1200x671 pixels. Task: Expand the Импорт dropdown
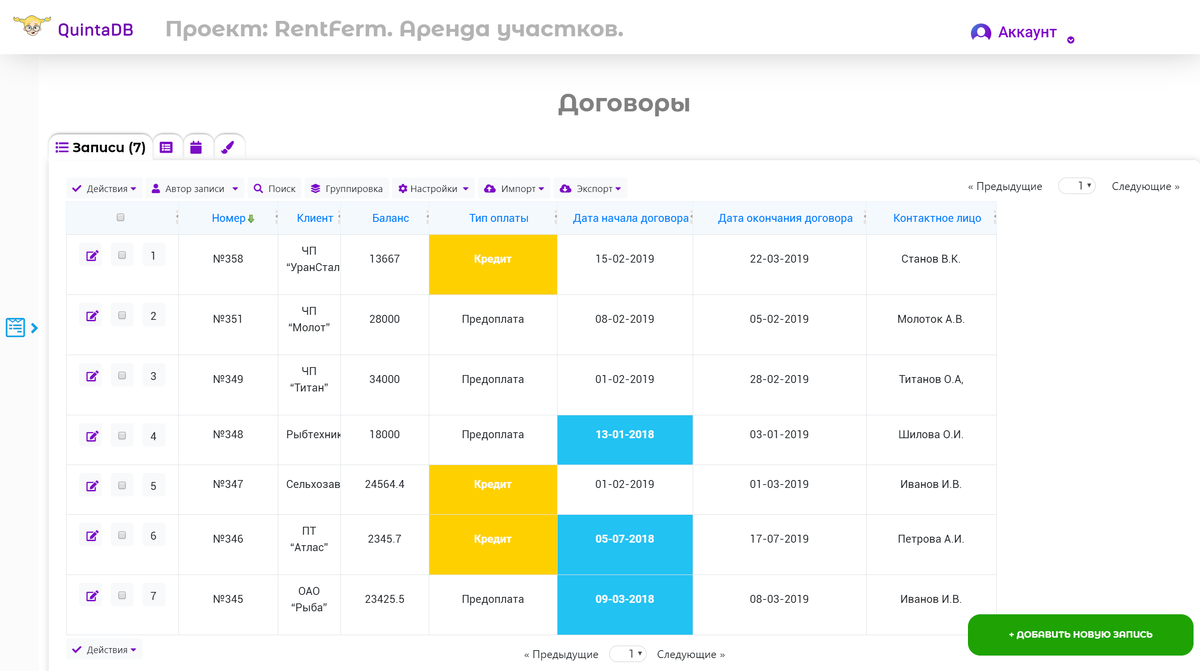pos(514,188)
